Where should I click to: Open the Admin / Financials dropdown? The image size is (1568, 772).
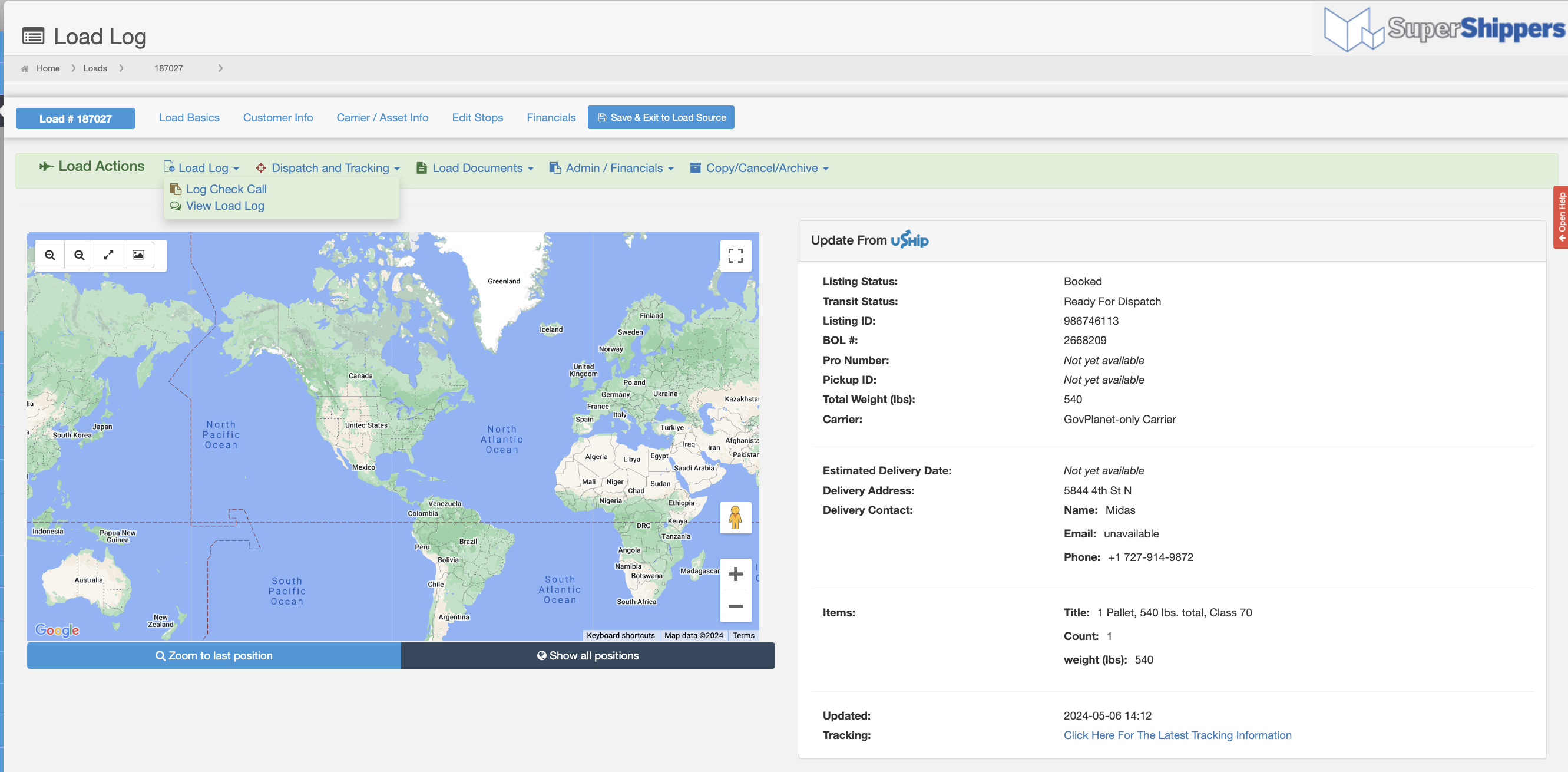click(612, 168)
